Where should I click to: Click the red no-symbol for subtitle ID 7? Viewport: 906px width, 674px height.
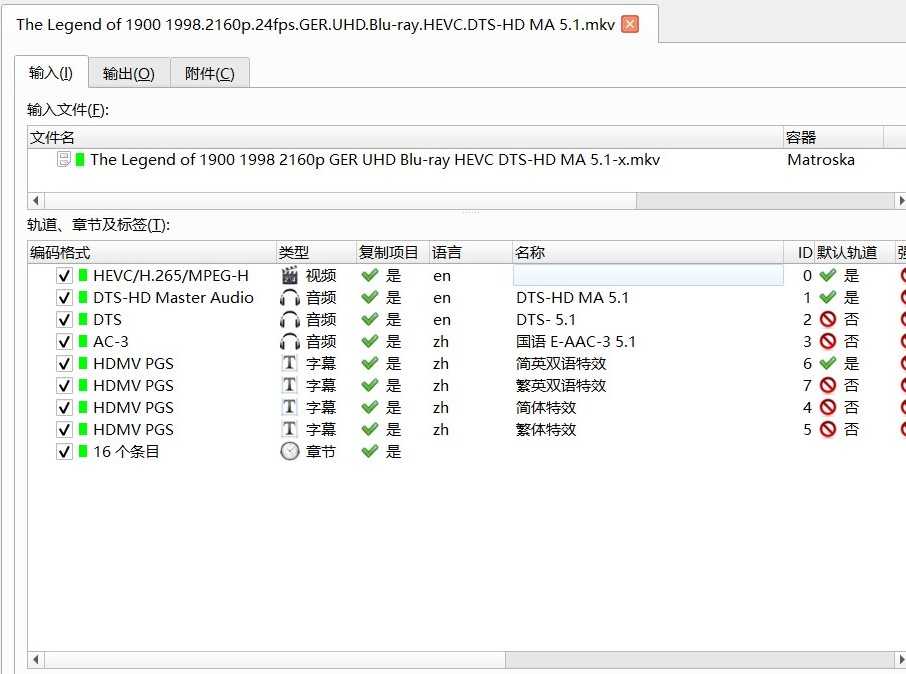[828, 385]
